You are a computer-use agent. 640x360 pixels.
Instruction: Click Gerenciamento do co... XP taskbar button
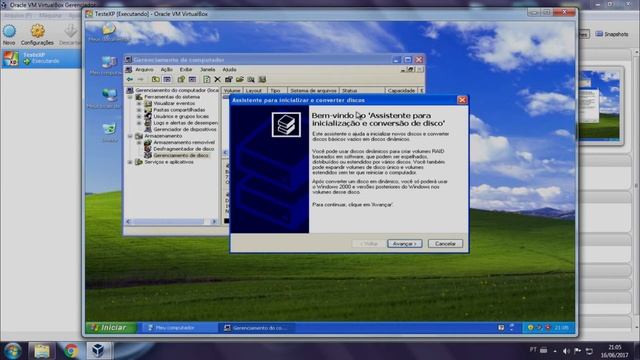[258, 328]
